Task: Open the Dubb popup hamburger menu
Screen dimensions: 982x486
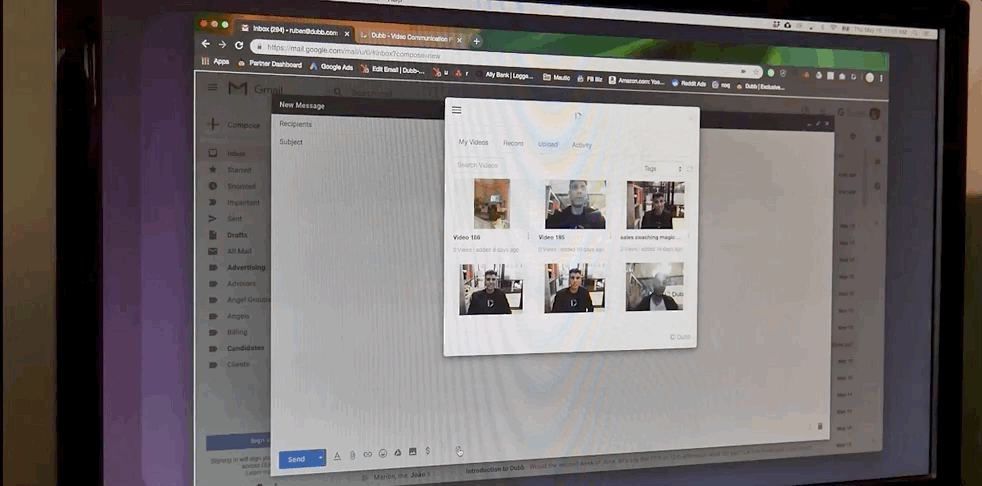Action: pyautogui.click(x=457, y=110)
